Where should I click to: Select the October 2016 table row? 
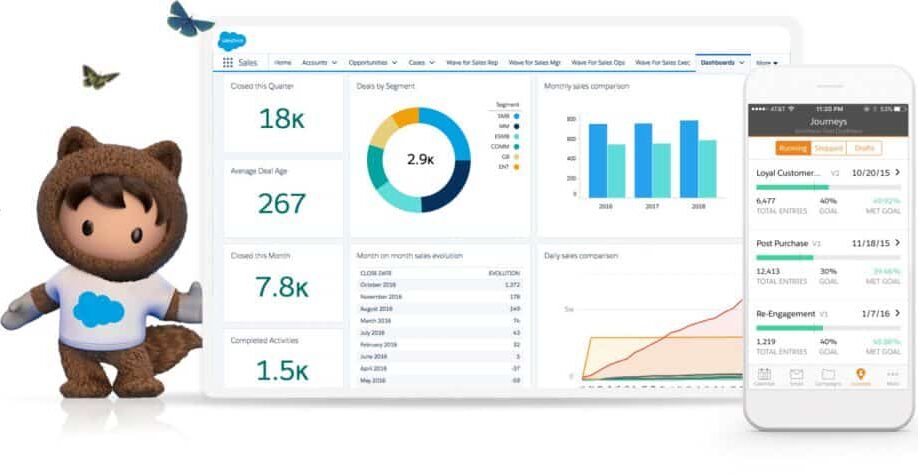point(440,284)
